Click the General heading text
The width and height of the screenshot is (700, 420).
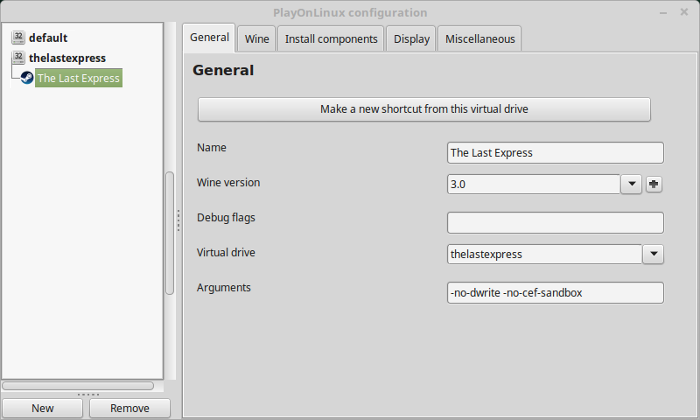(223, 70)
